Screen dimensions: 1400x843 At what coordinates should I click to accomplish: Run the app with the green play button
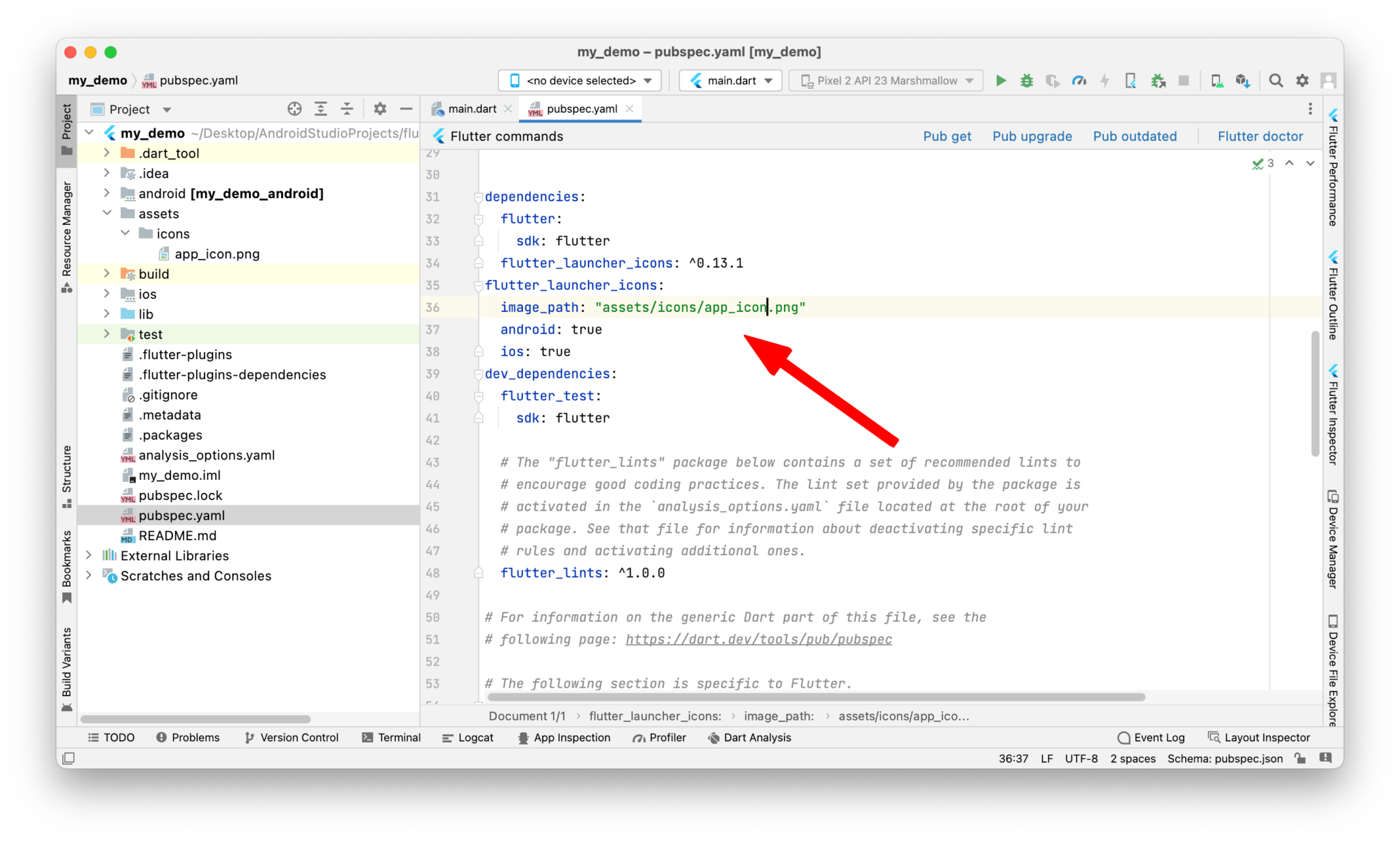click(x=1001, y=81)
